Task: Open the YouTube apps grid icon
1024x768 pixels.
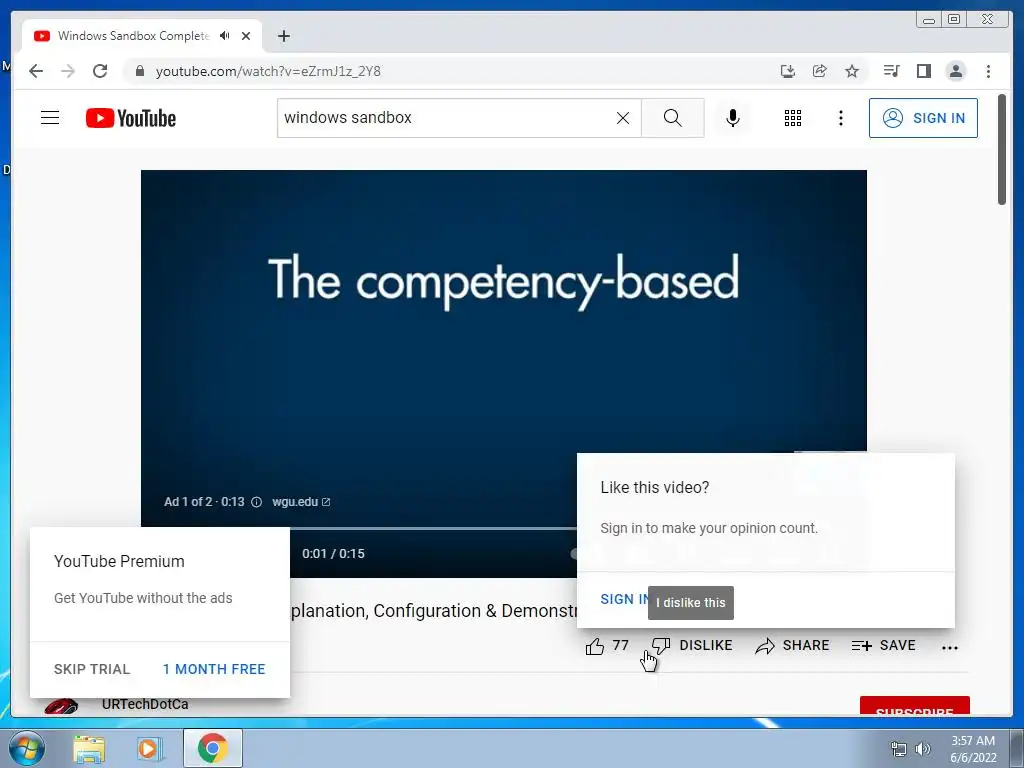Action: [x=793, y=118]
